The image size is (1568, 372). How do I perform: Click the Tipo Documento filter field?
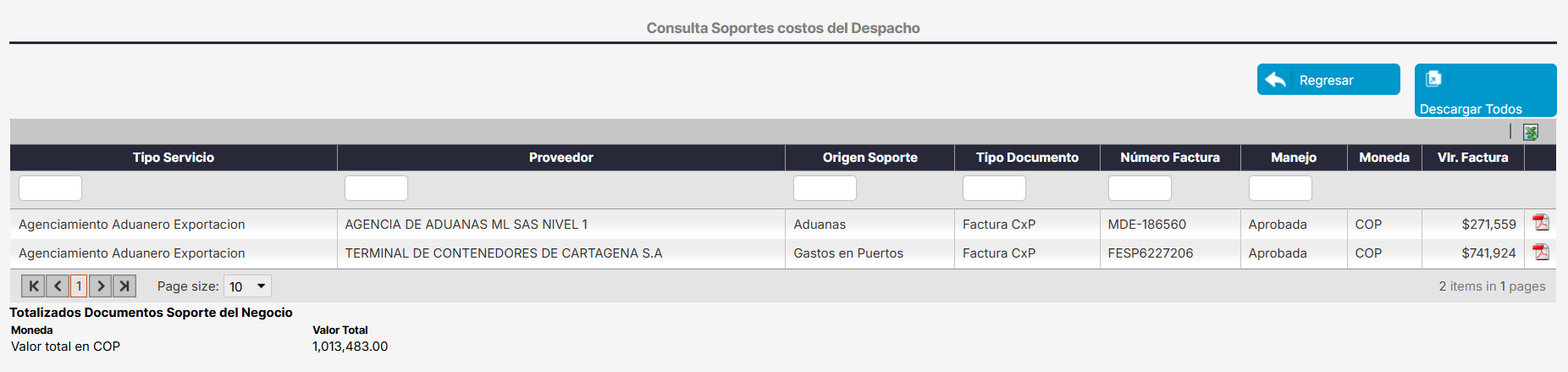pyautogui.click(x=994, y=188)
